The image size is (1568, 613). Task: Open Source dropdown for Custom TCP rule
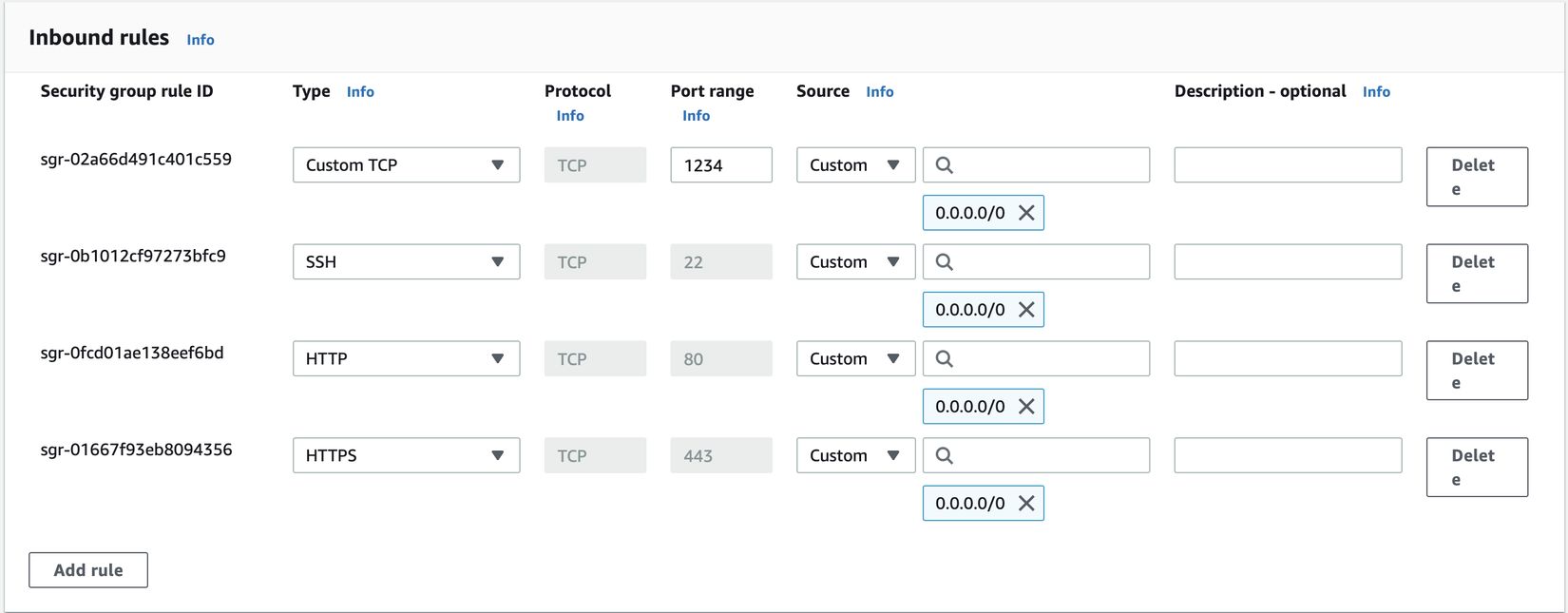(x=855, y=165)
